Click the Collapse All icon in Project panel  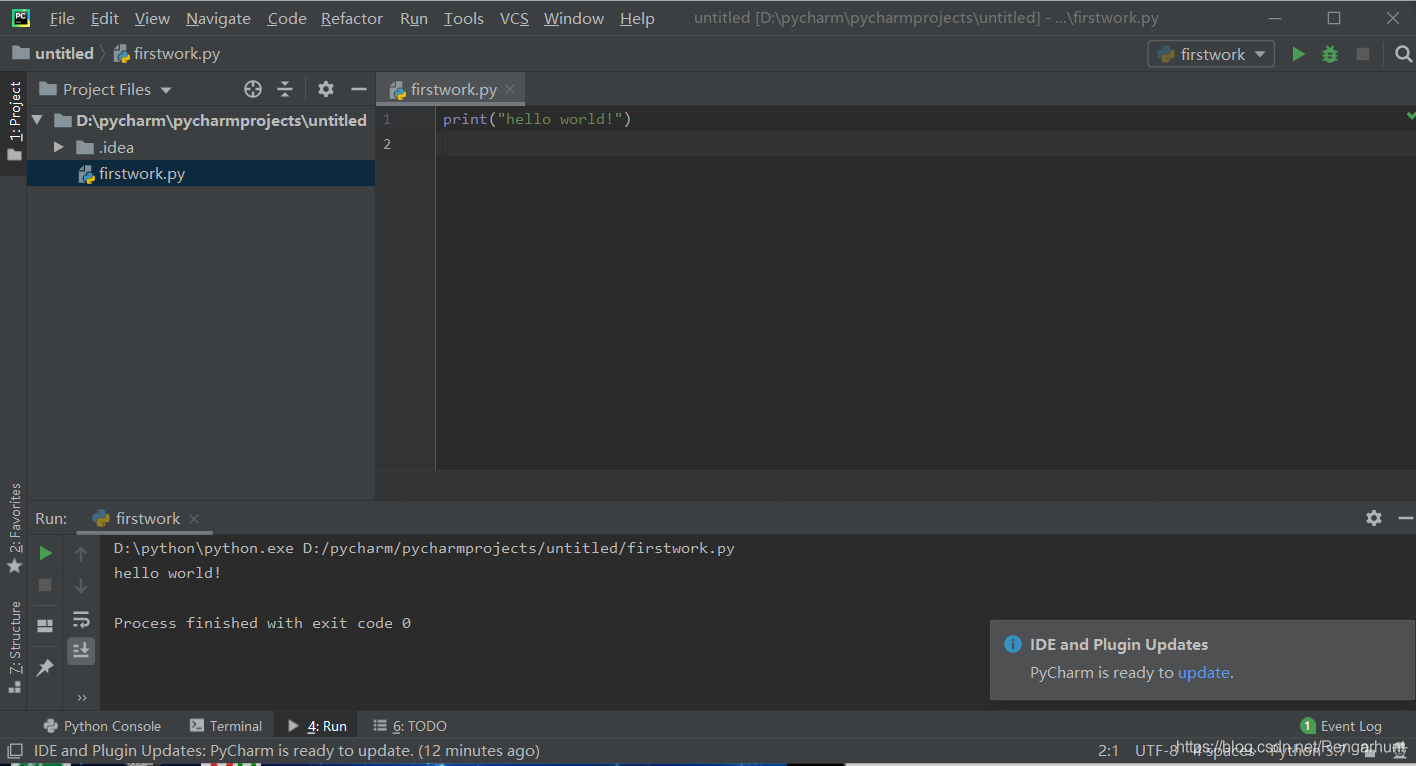click(x=285, y=89)
